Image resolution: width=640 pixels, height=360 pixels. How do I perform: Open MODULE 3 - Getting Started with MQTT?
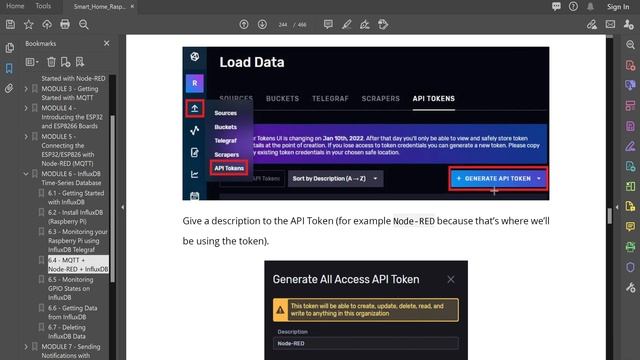70,93
